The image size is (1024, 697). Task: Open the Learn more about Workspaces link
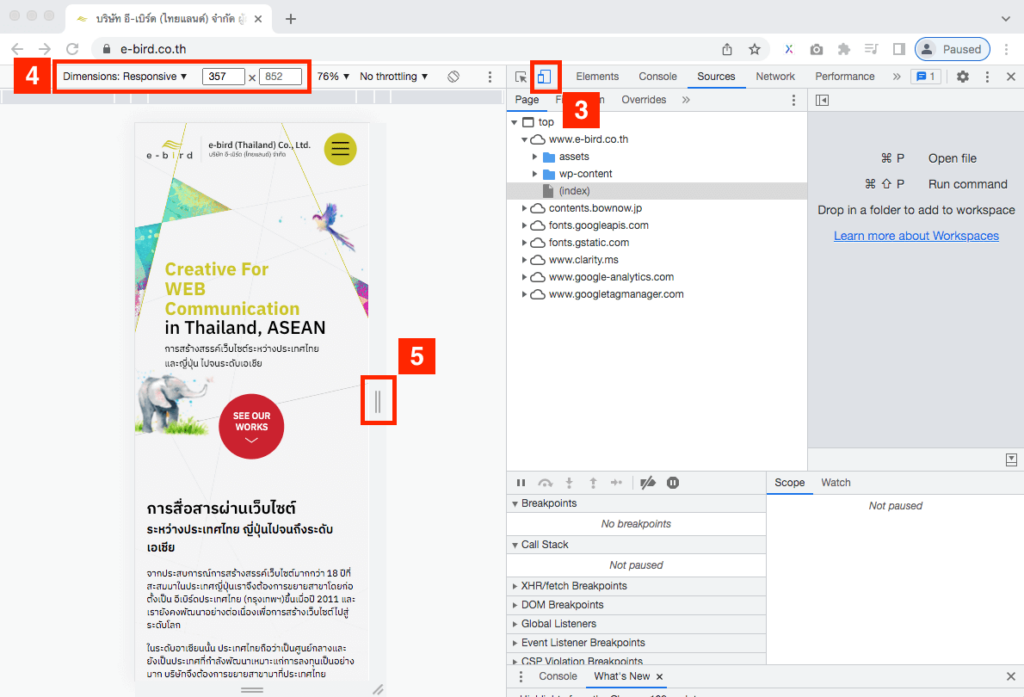point(916,235)
